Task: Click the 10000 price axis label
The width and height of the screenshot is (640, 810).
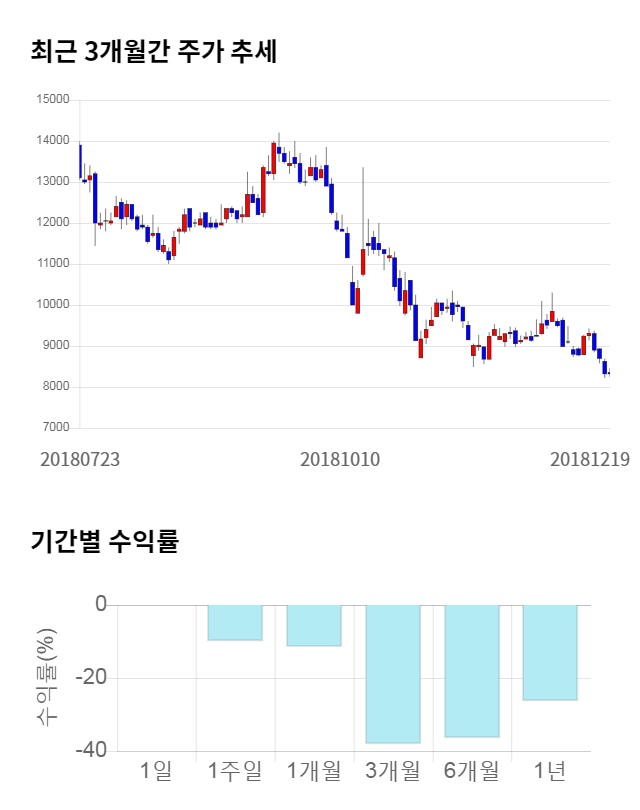Action: pyautogui.click(x=52, y=305)
